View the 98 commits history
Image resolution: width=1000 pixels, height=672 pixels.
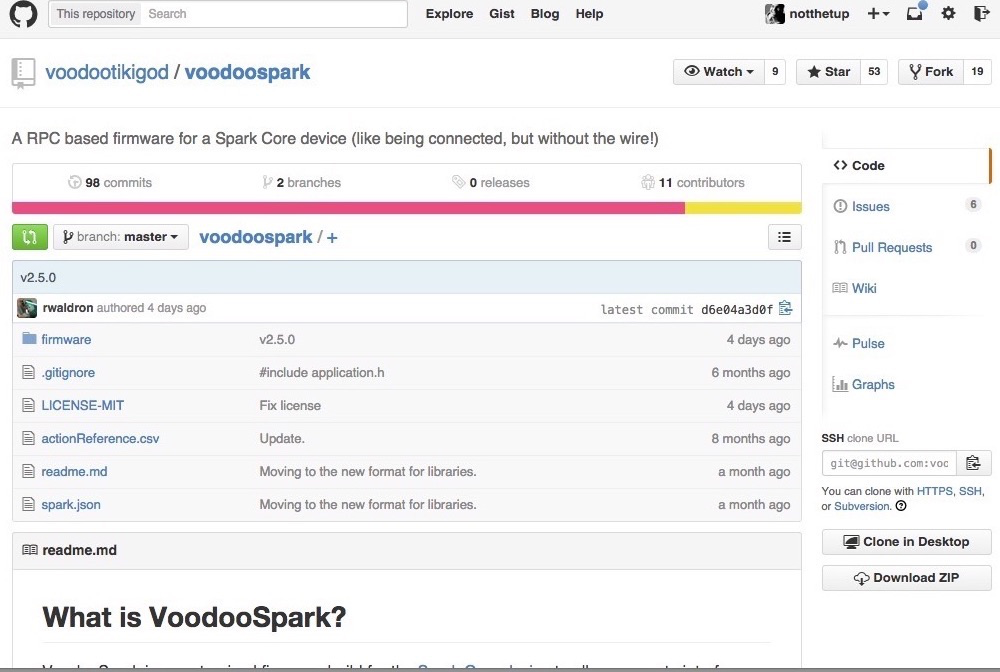[x=110, y=182]
